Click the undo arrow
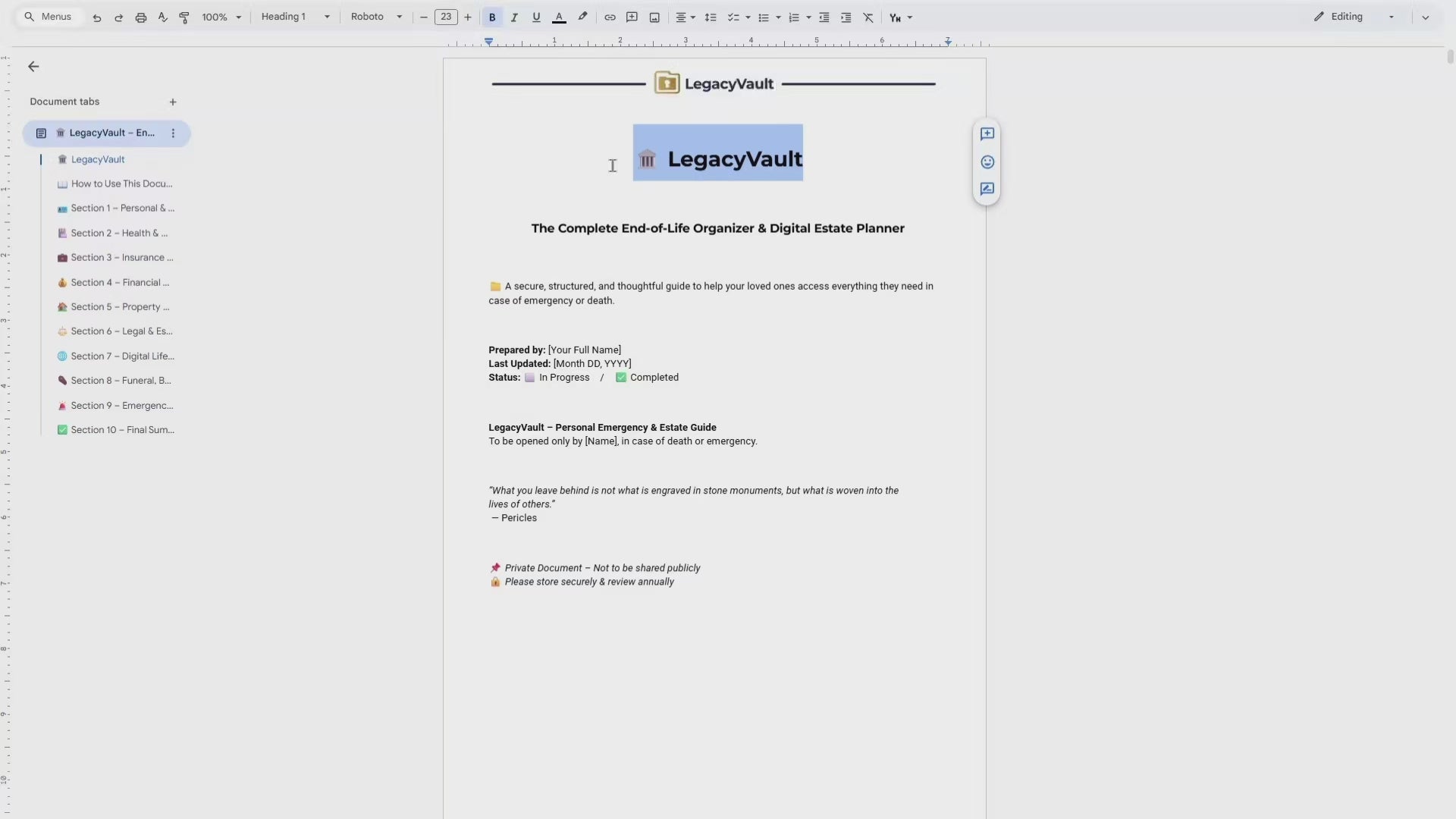This screenshot has height=819, width=1456. 97,17
